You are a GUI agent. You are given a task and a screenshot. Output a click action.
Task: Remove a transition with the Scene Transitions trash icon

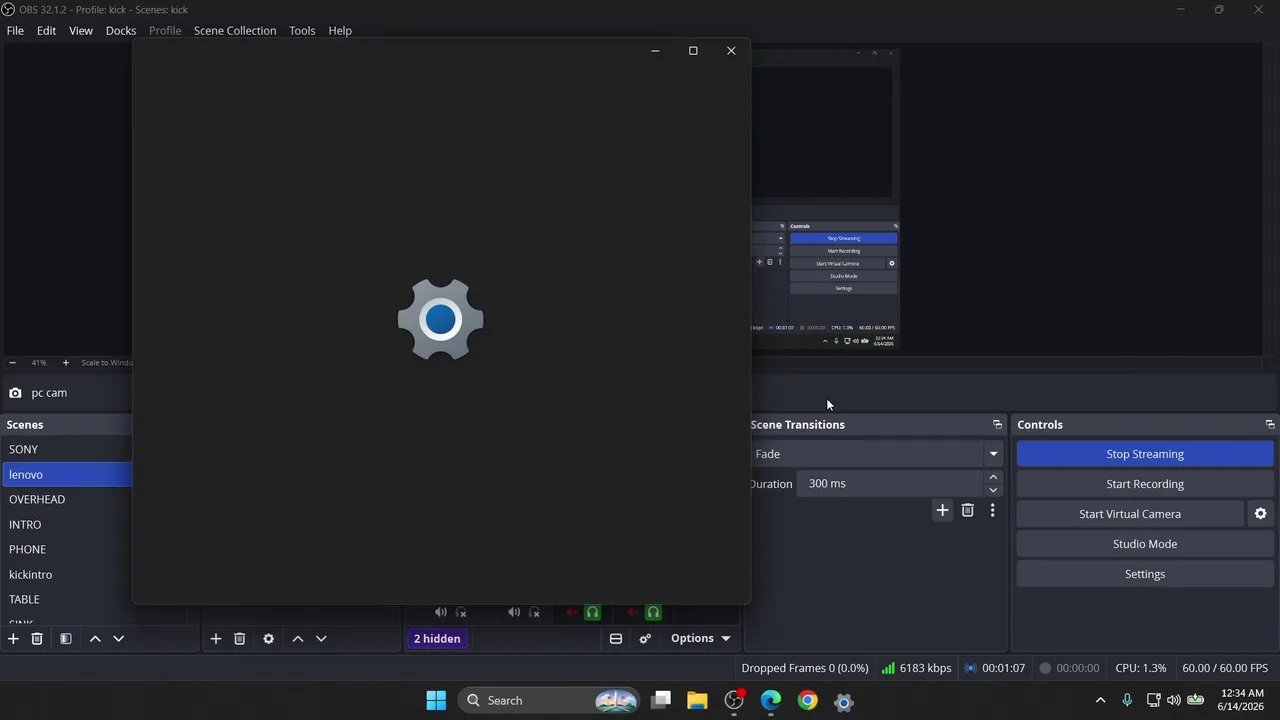967,510
